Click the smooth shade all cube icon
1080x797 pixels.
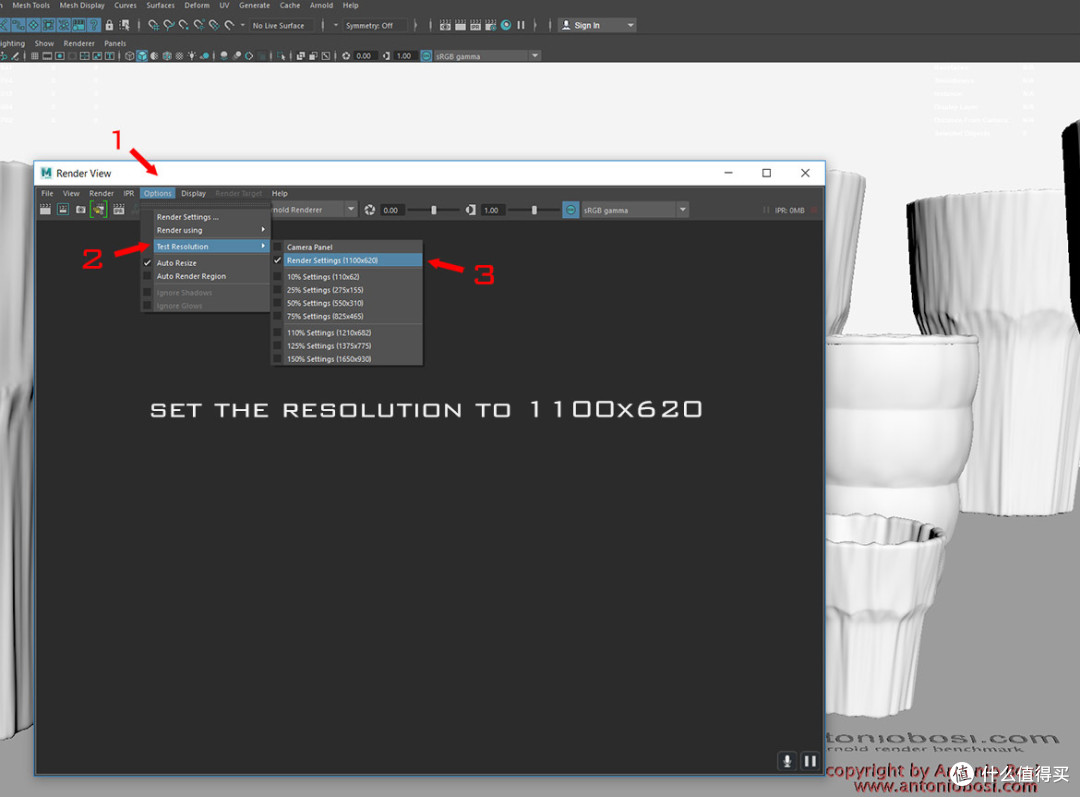click(x=142, y=56)
